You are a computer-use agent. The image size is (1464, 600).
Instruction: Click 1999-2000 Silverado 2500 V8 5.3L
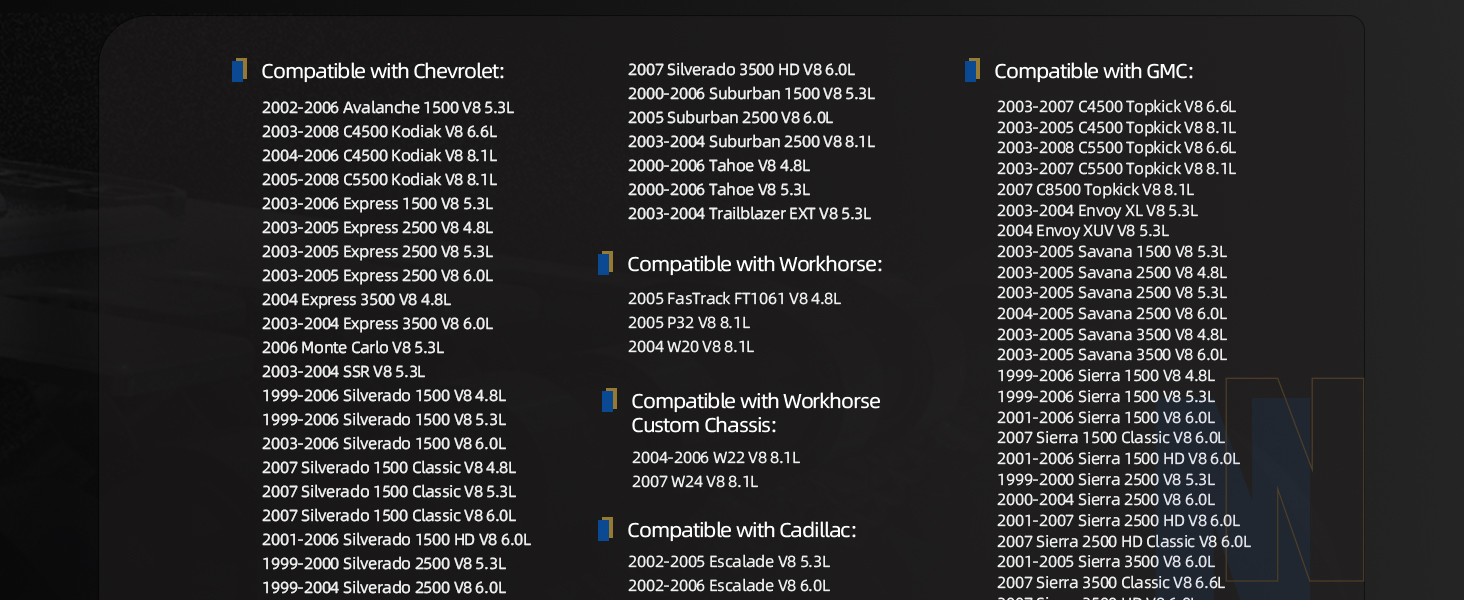tap(384, 563)
